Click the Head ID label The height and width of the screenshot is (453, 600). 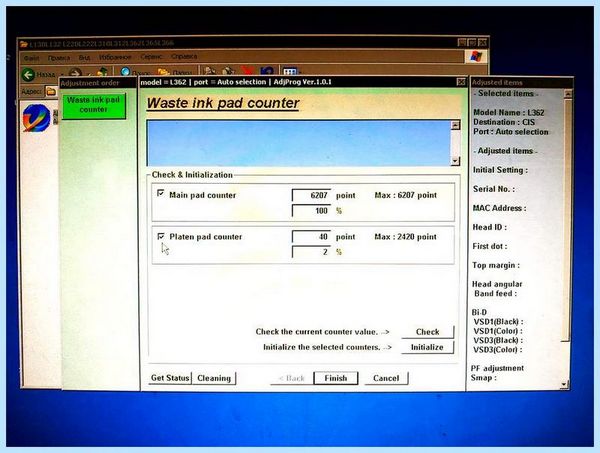[x=489, y=227]
